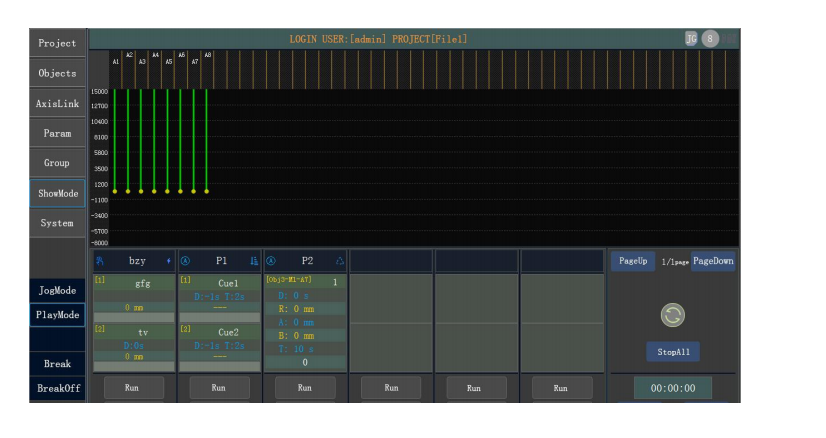826x438 pixels.
Task: Click the round badge showing 8
Action: [x=710, y=39]
